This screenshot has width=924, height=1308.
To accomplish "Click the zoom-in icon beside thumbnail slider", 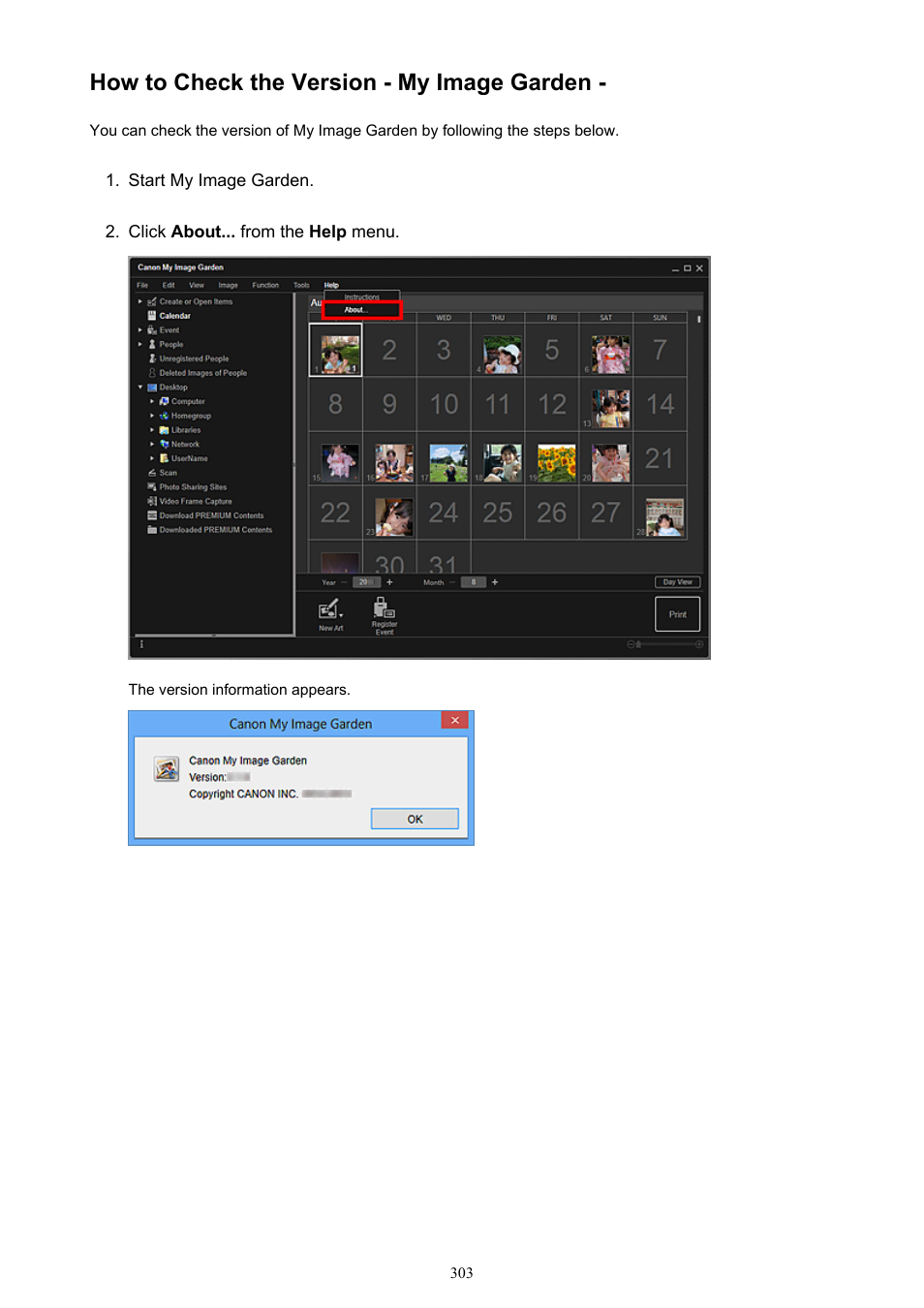I will coord(699,644).
